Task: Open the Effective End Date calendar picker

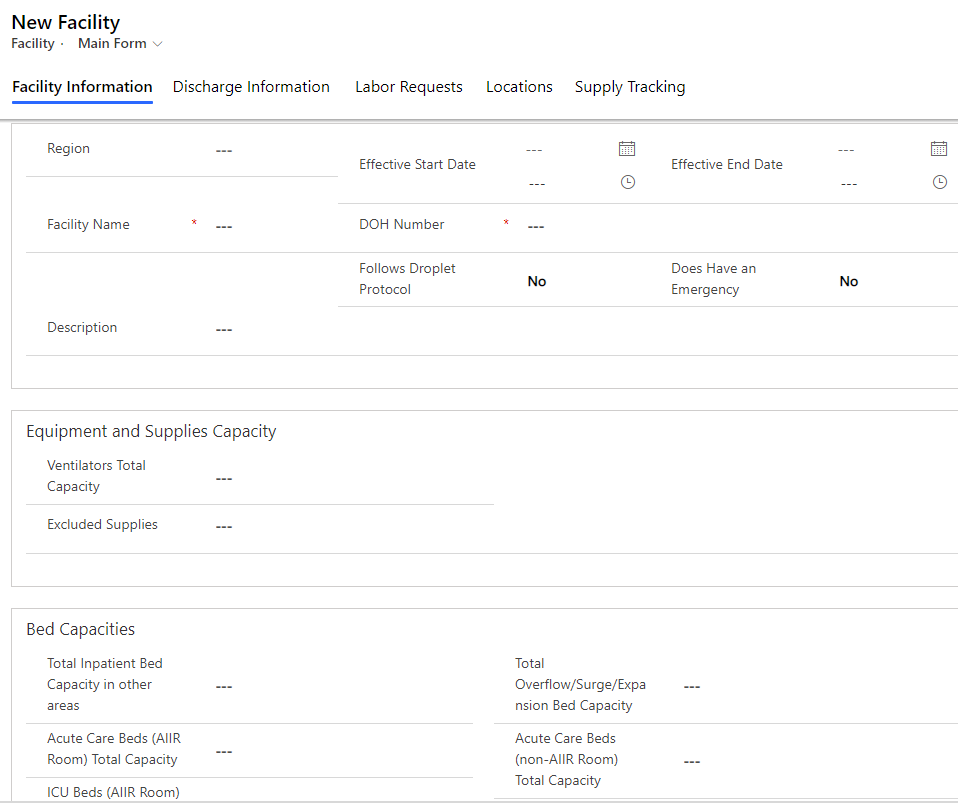Action: coord(939,148)
